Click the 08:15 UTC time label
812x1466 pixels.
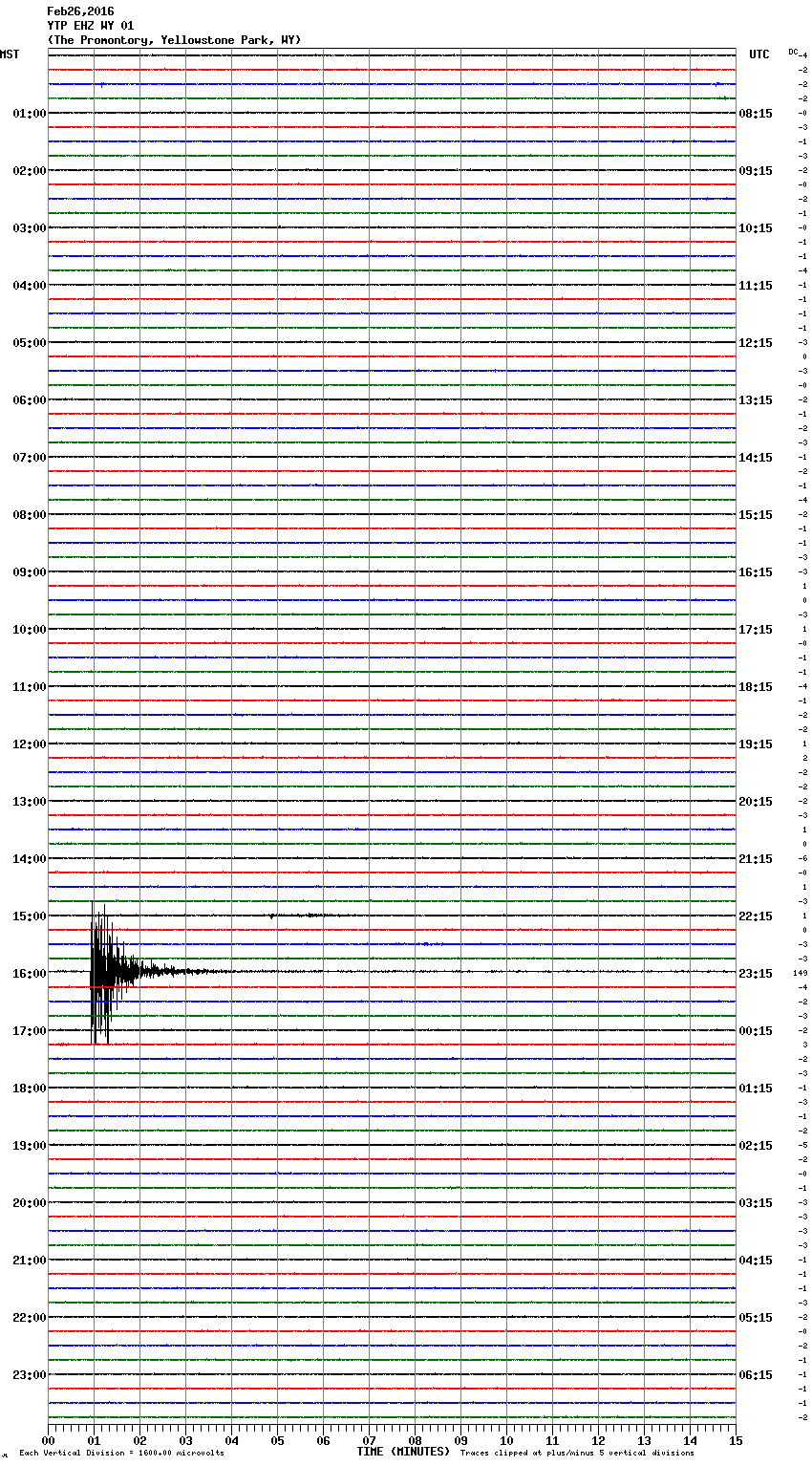[x=756, y=114]
